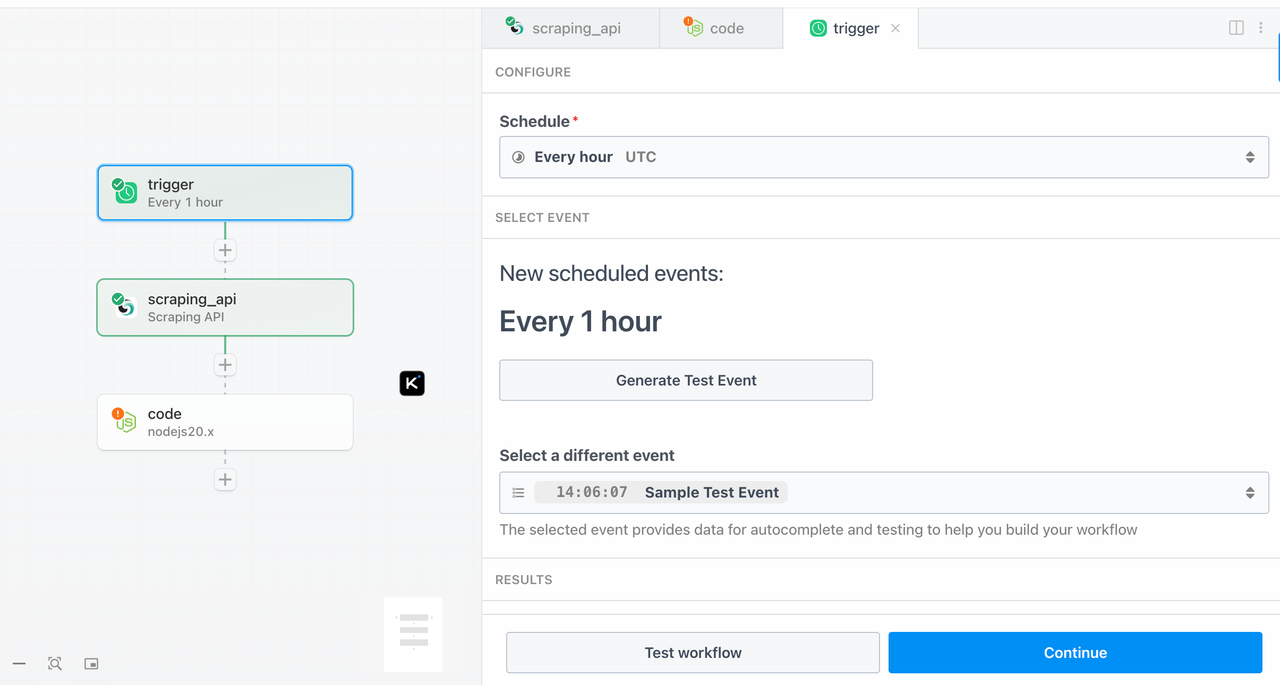This screenshot has height=685, width=1280.
Task: Toggle the minimap display icon
Action: [91, 664]
